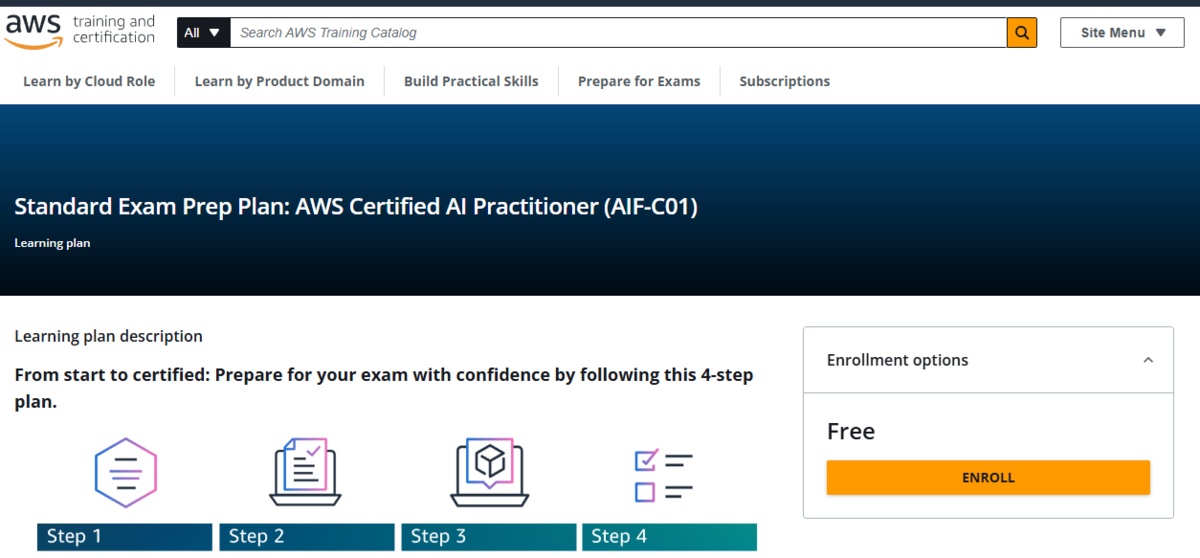Click the Step 4 checkbox list icon
The width and height of the screenshot is (1200, 558).
coord(664,476)
